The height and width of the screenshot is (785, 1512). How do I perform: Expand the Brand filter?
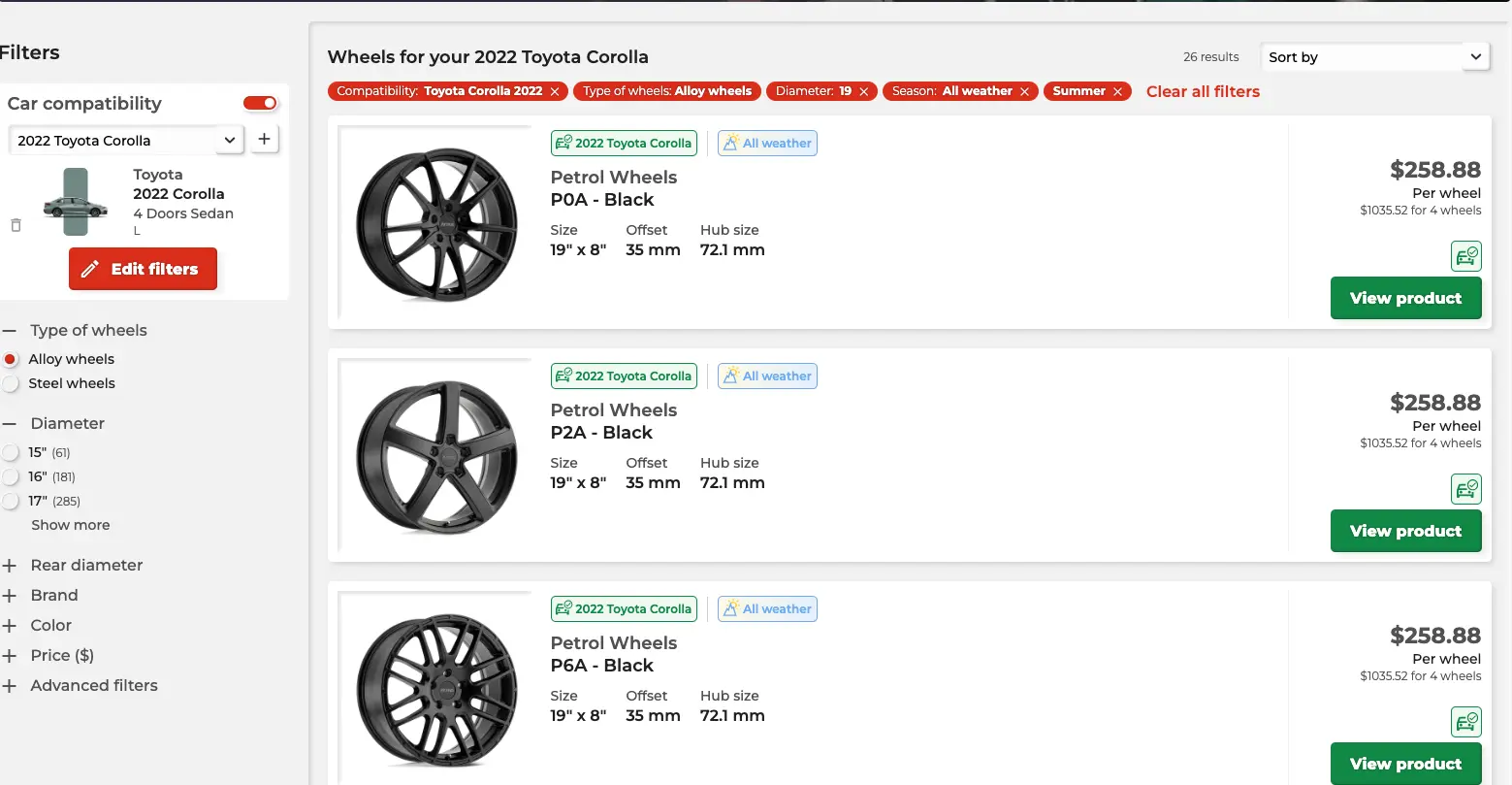pos(10,595)
